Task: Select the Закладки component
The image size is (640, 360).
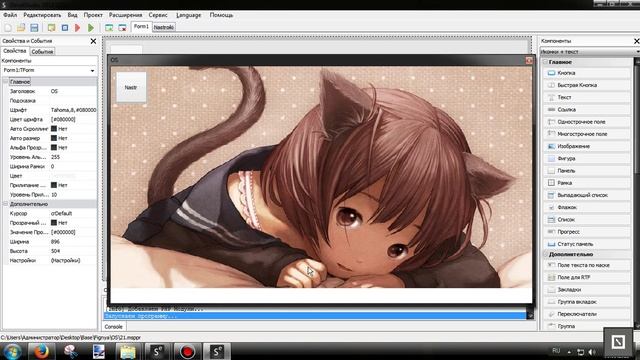Action: (587, 290)
